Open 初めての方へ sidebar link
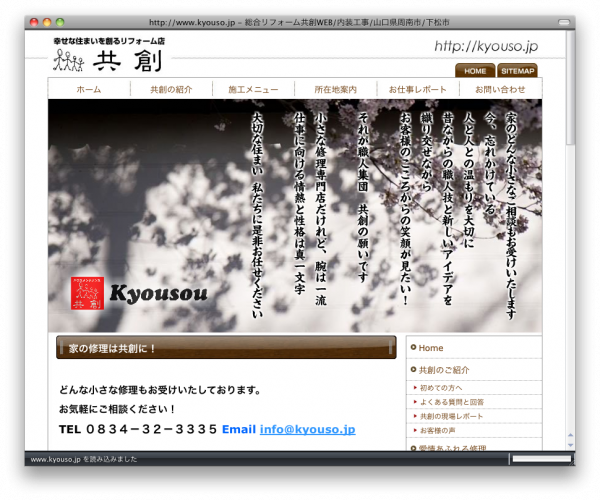600x500 pixels. tap(474, 388)
